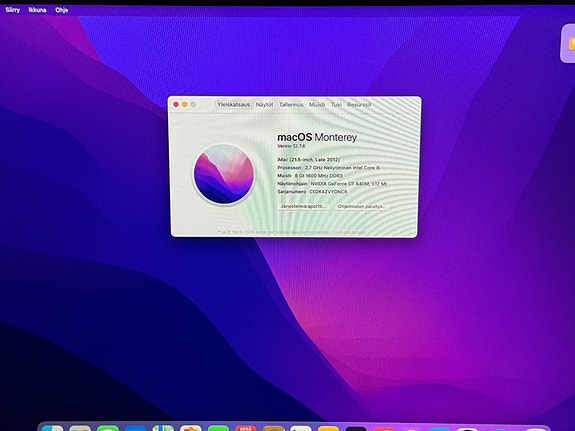Open Photos from the Dock

click(x=191, y=428)
